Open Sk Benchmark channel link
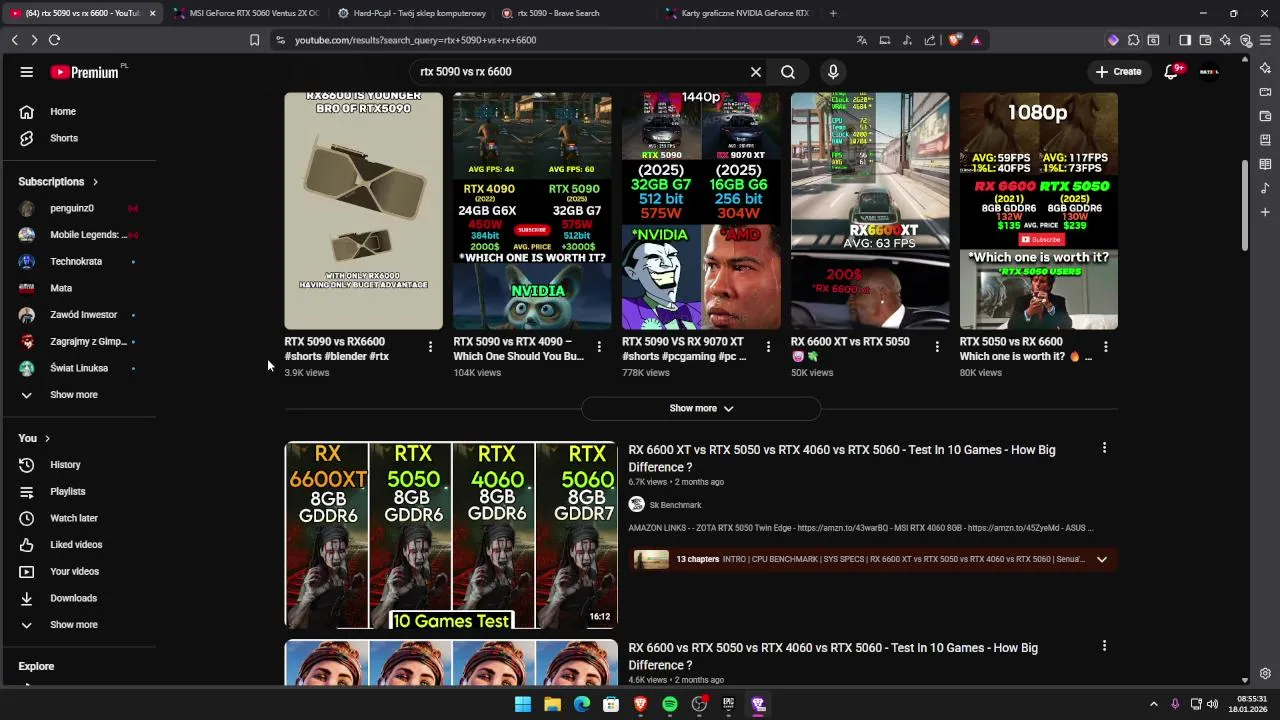Screen dimensions: 1280x720 click(x=675, y=505)
